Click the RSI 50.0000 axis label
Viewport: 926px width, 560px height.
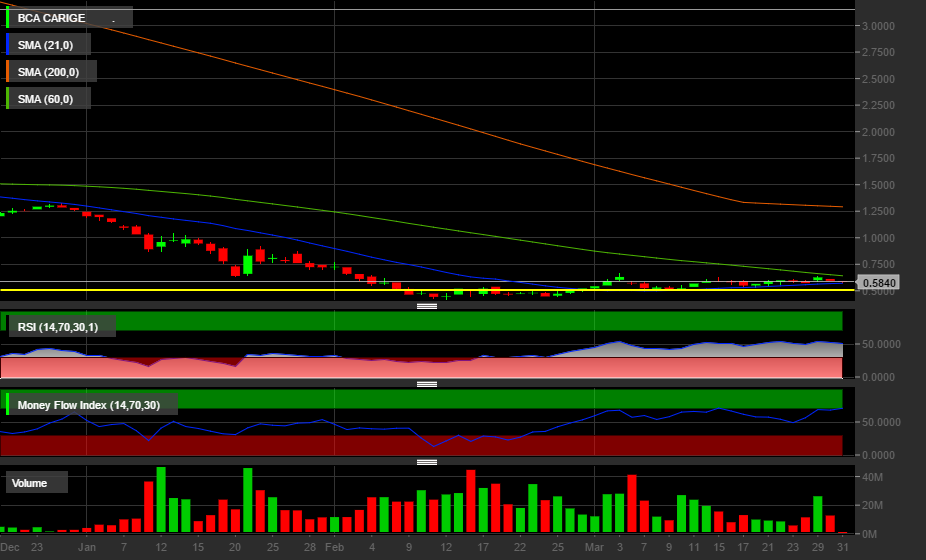[x=881, y=344]
